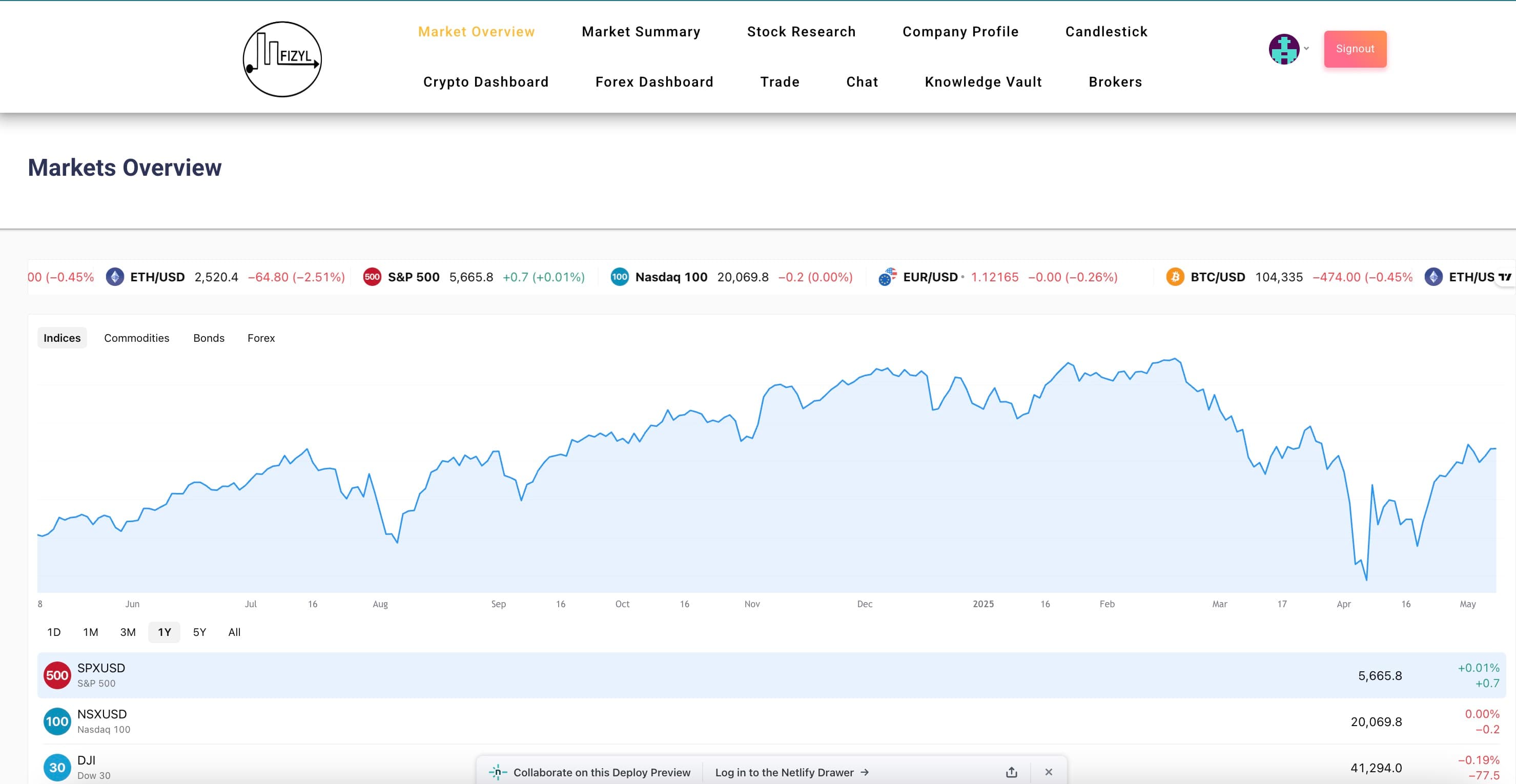Click the user avatar in the header
Screen dimensions: 1516x784
coord(1284,49)
